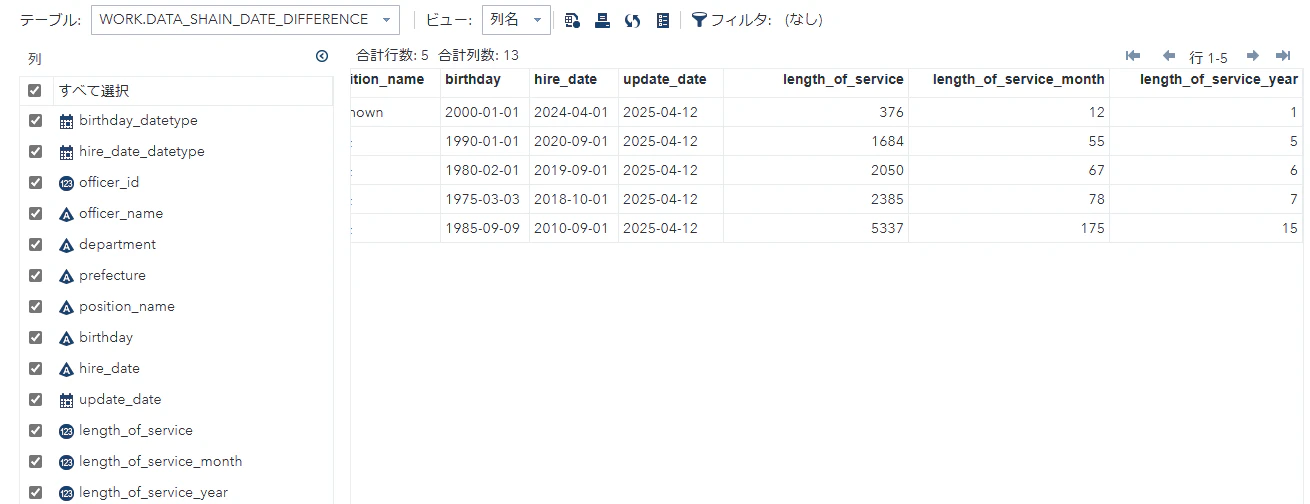Click character icon beside prefecture
This screenshot has height=504, width=1310.
(67, 276)
